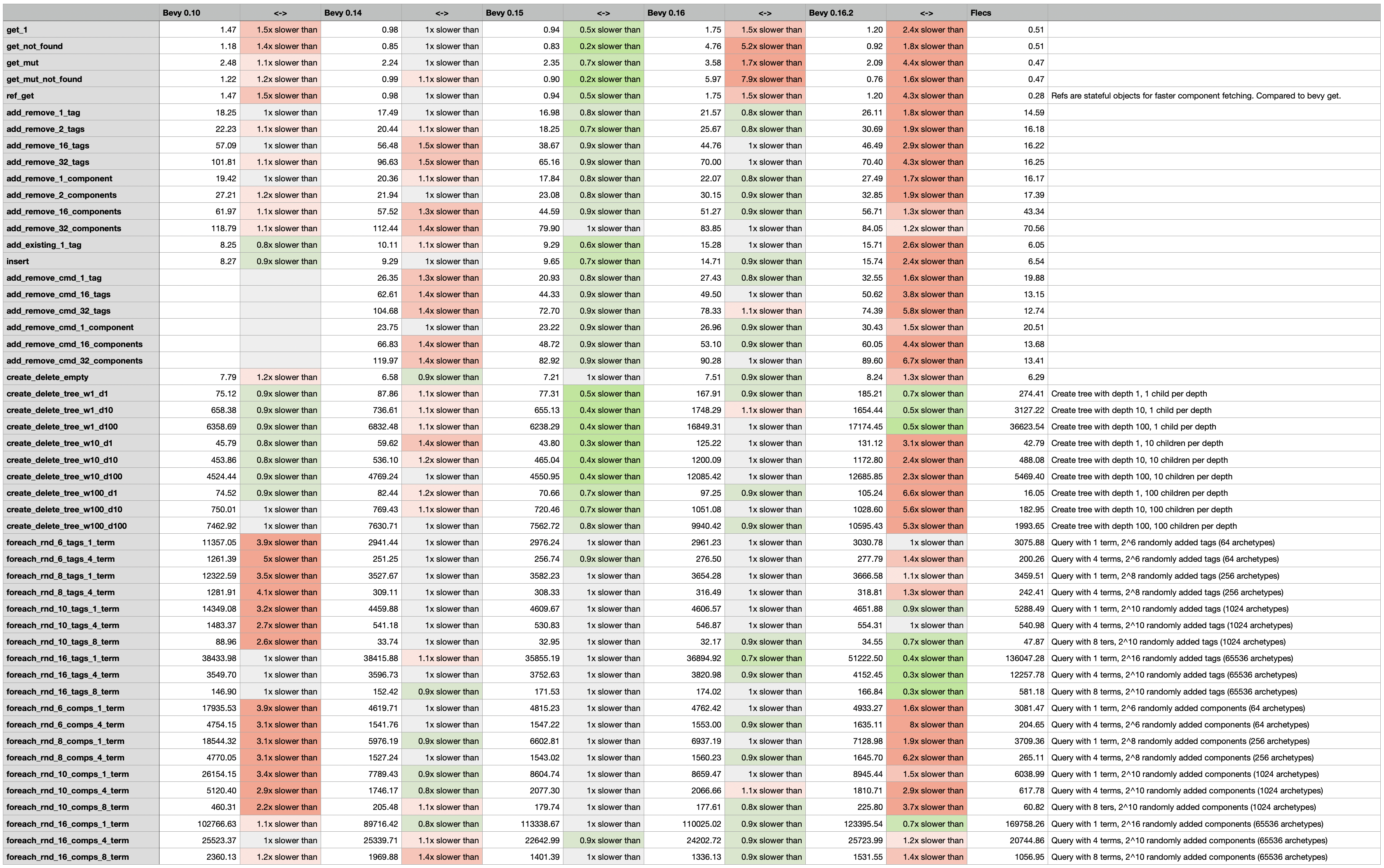1384x868 pixels.
Task: Click the ref_get row label cell
Action: [x=21, y=96]
